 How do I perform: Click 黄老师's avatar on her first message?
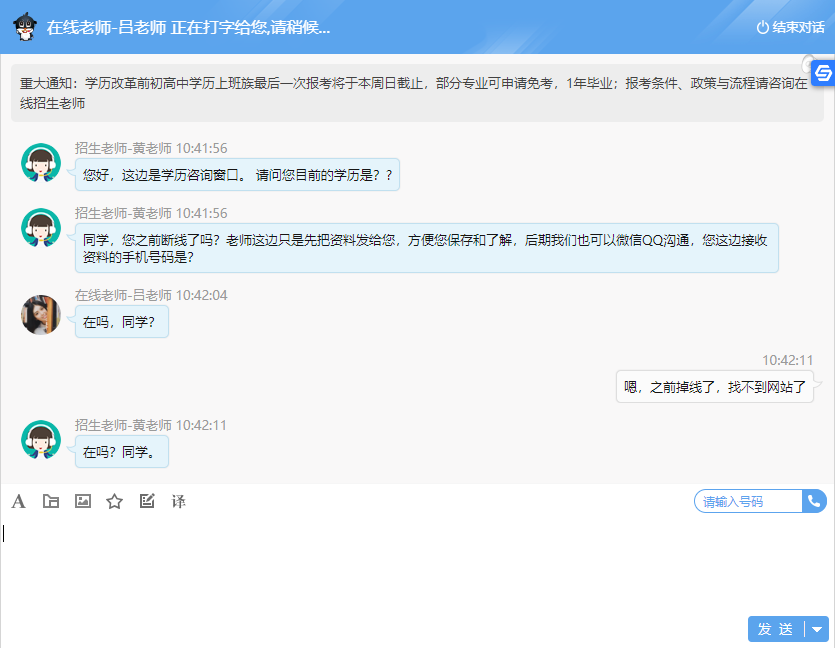(40, 163)
